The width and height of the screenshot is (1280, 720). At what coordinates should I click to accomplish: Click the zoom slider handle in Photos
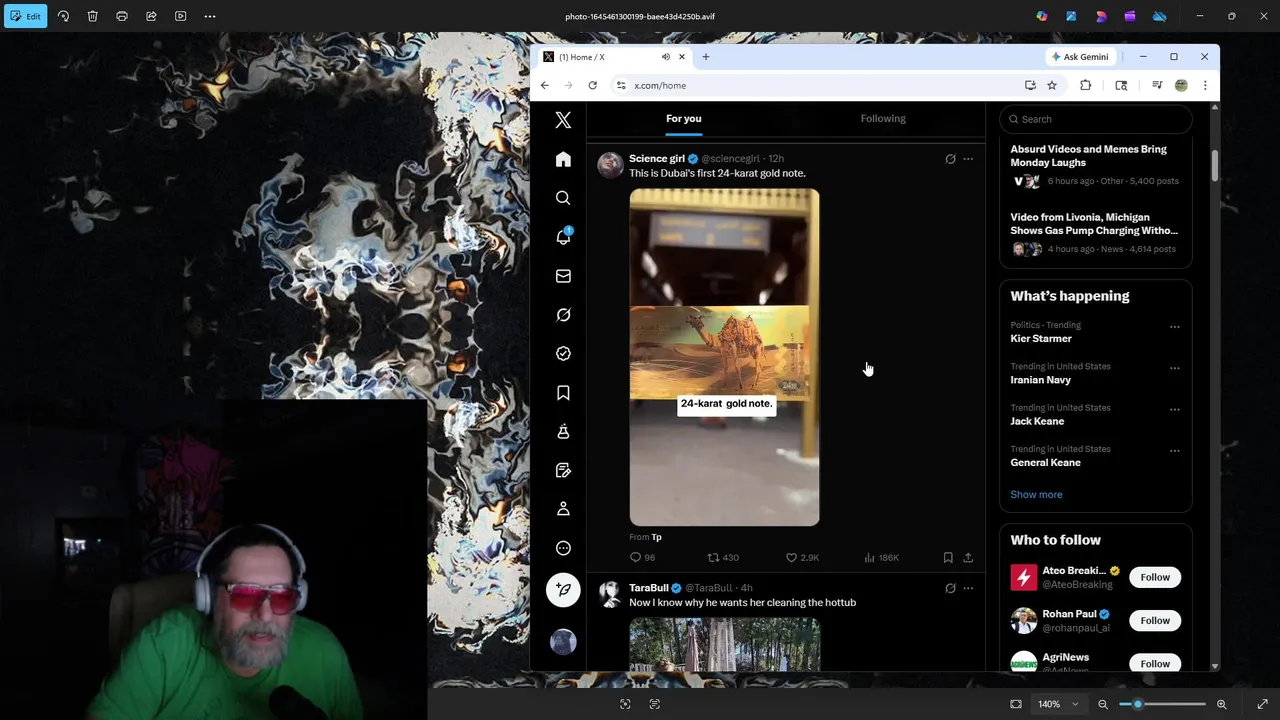1138,704
